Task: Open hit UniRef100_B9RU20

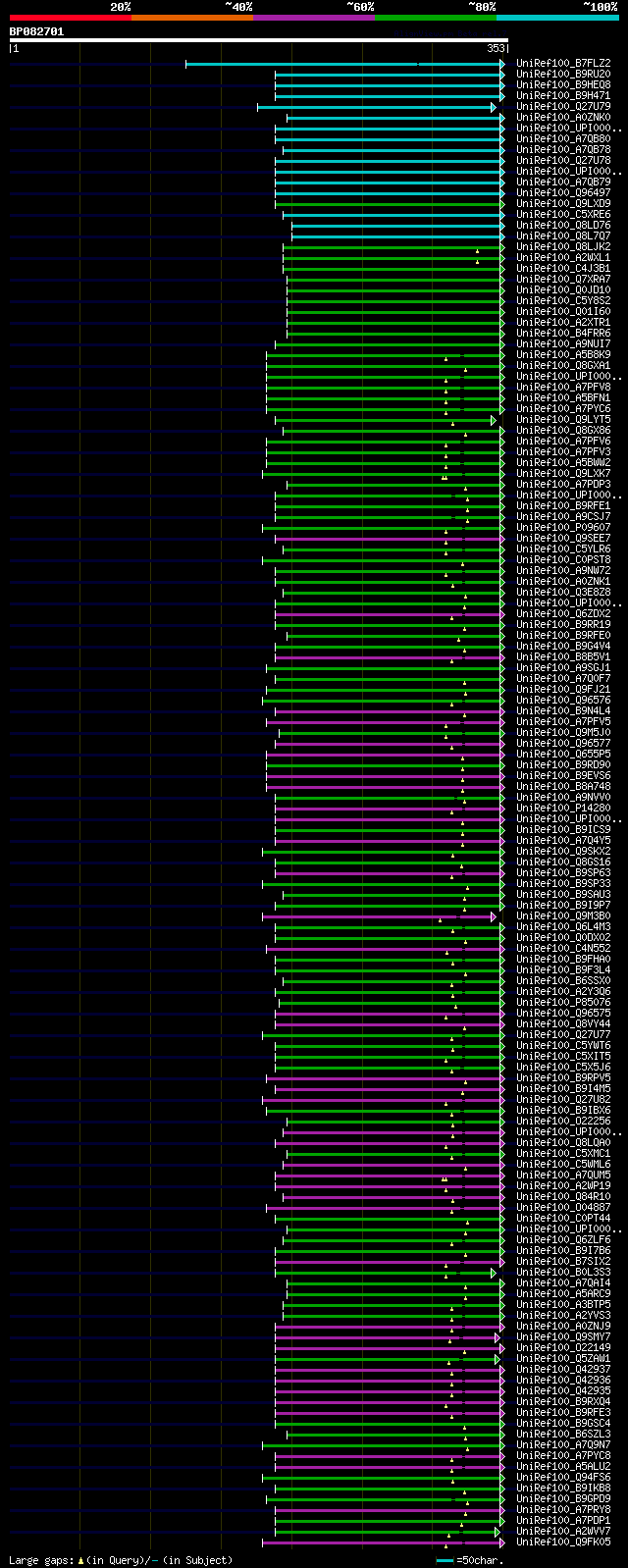Action: tap(563, 75)
